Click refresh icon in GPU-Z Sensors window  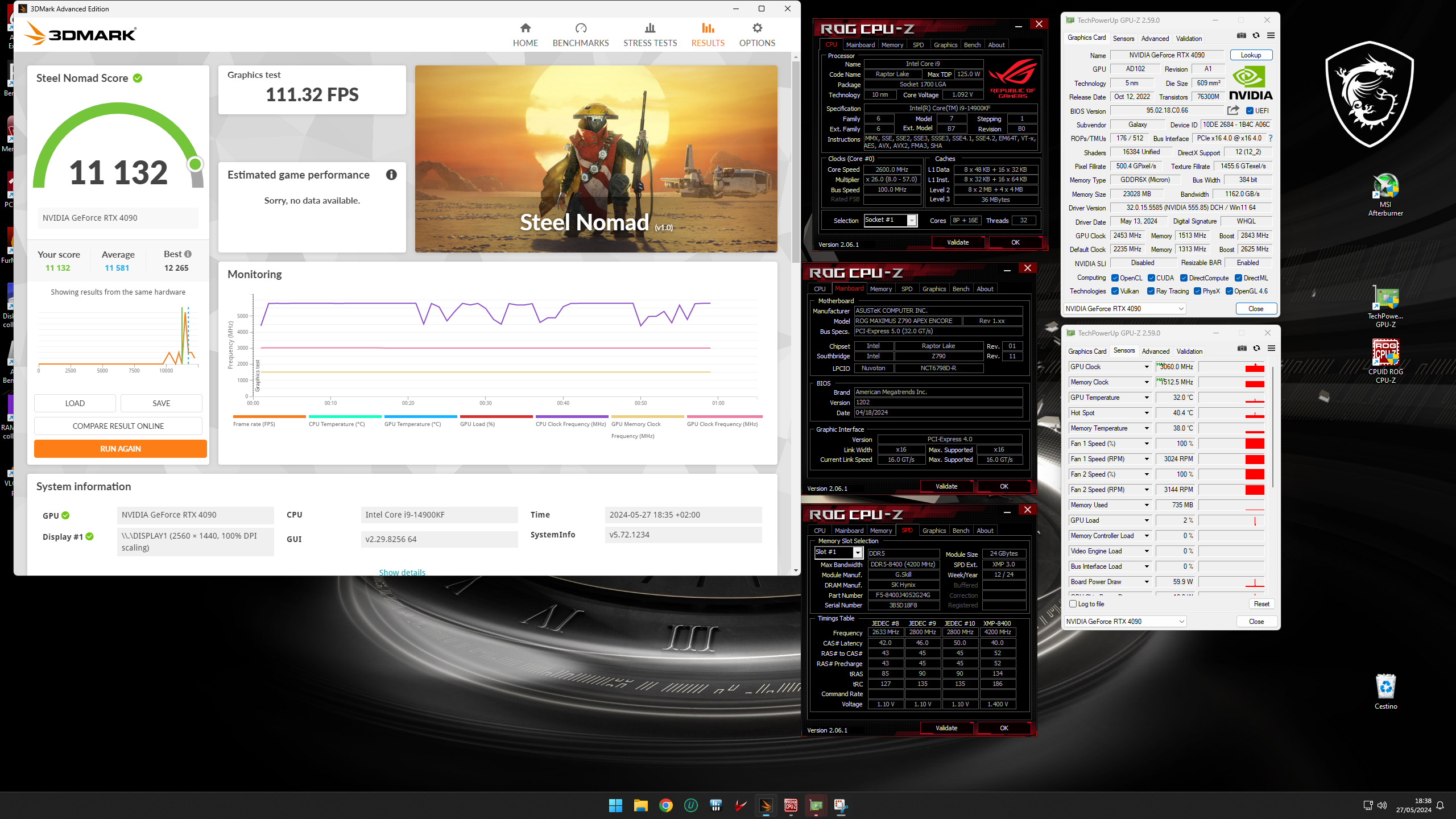(1257, 349)
